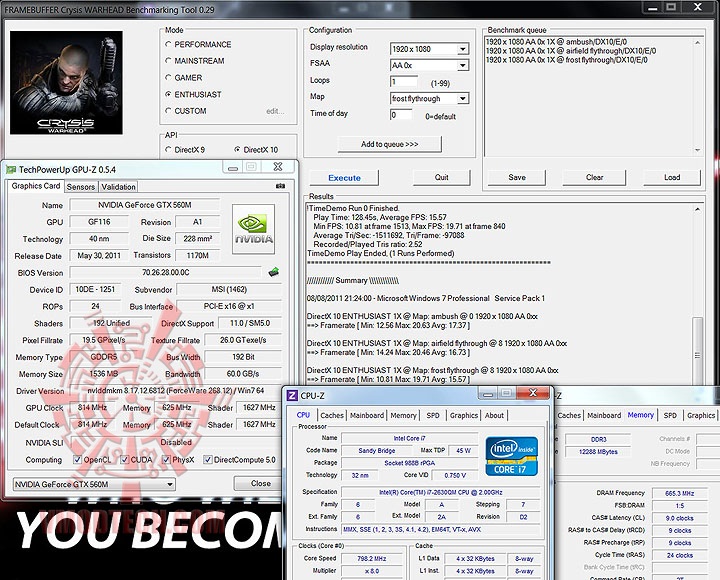Open Memory tab in front CPU-Z
720x580 pixels.
403,415
